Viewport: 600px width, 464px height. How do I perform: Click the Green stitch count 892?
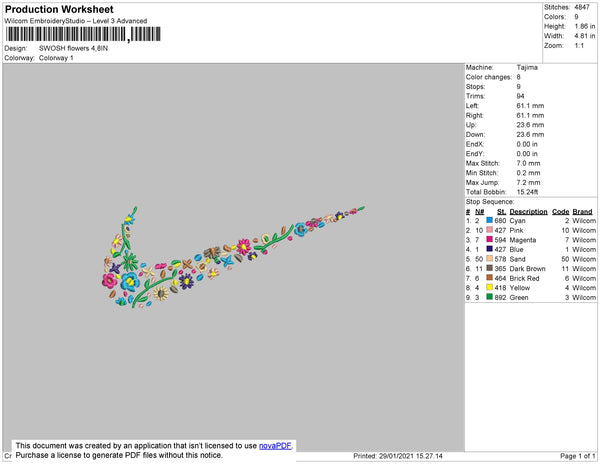[500, 297]
